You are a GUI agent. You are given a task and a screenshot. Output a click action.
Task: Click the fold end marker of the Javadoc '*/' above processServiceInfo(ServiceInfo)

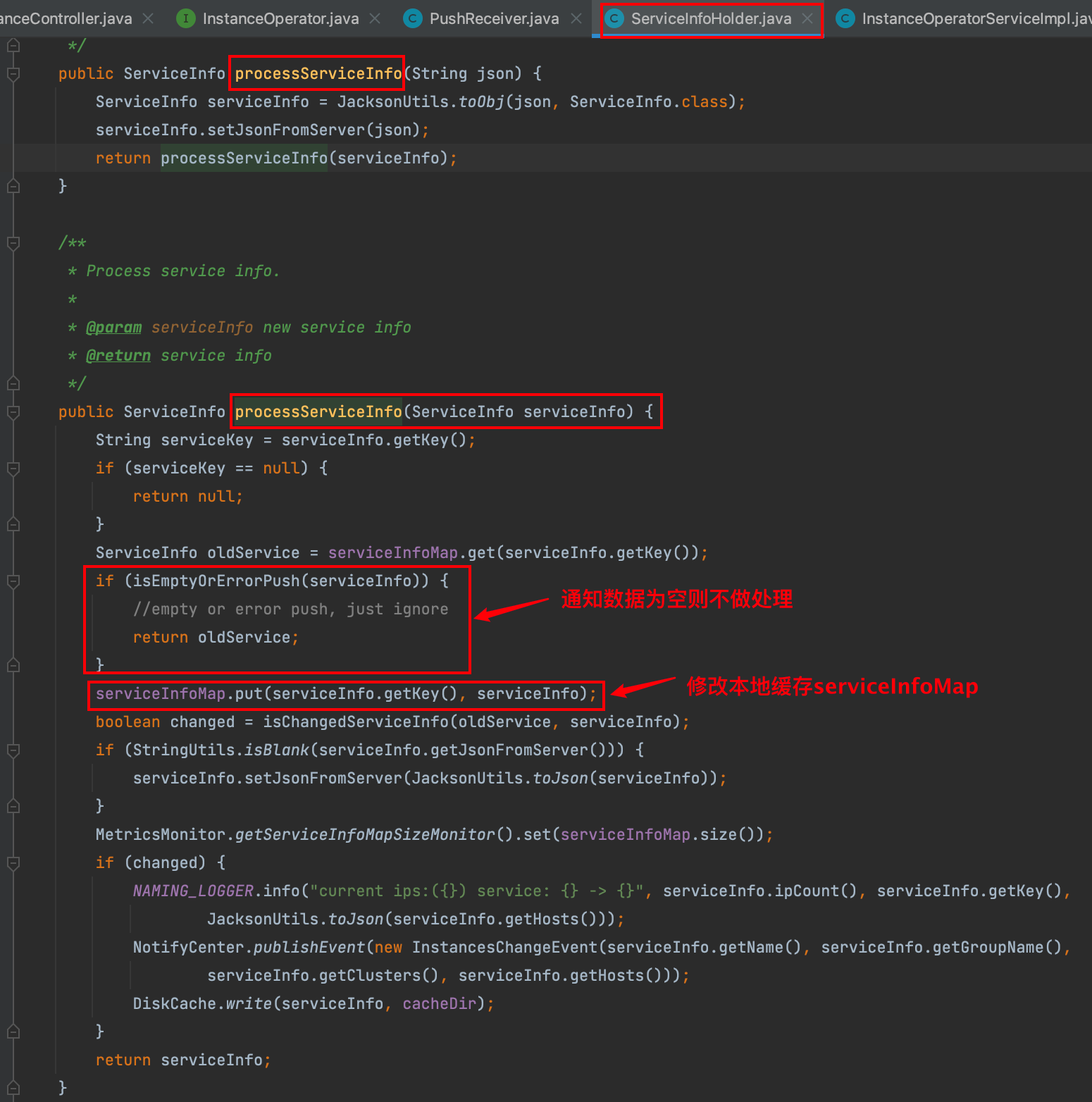point(13,383)
